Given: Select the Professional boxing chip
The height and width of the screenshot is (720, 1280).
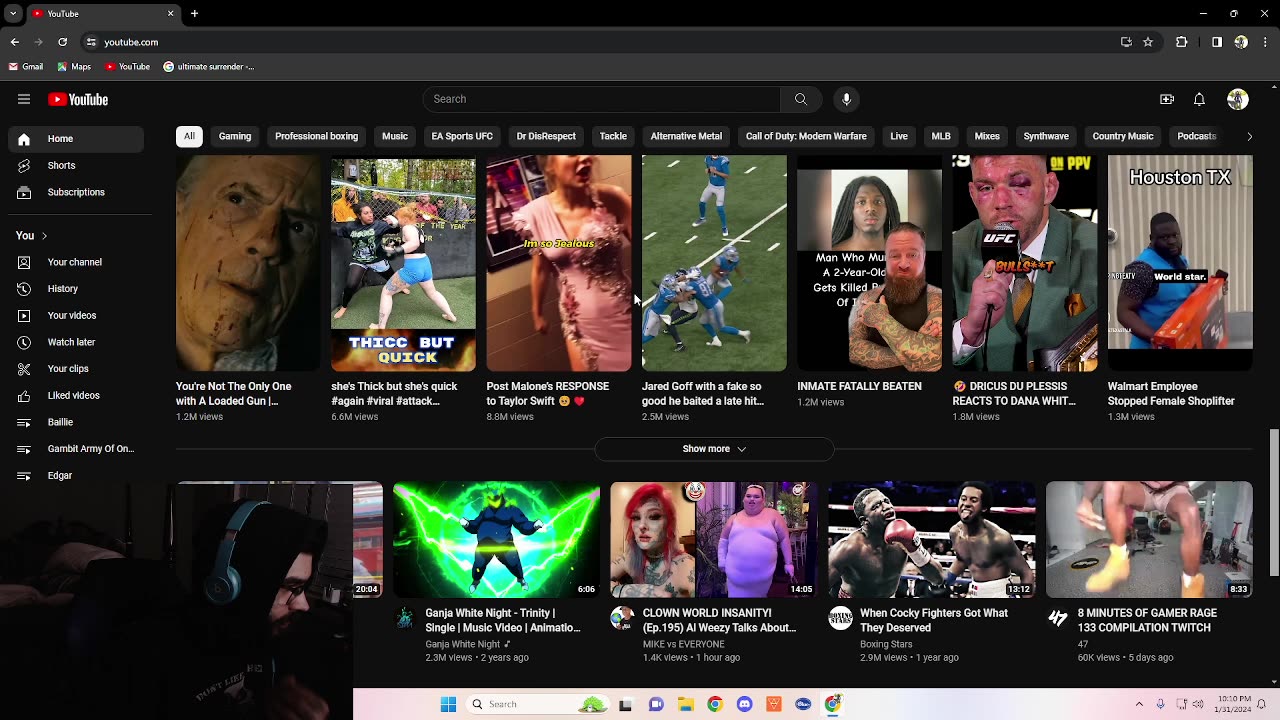Looking at the screenshot, I should (316, 136).
